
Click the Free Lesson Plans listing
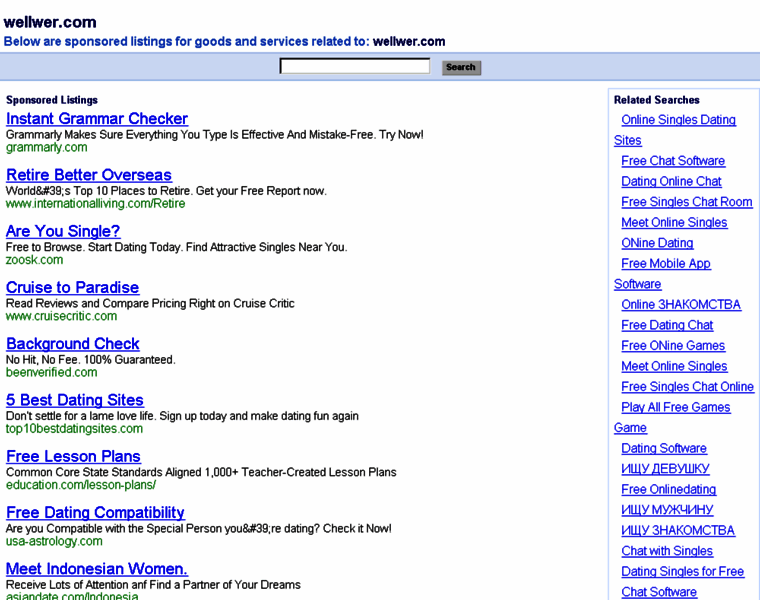click(x=73, y=456)
